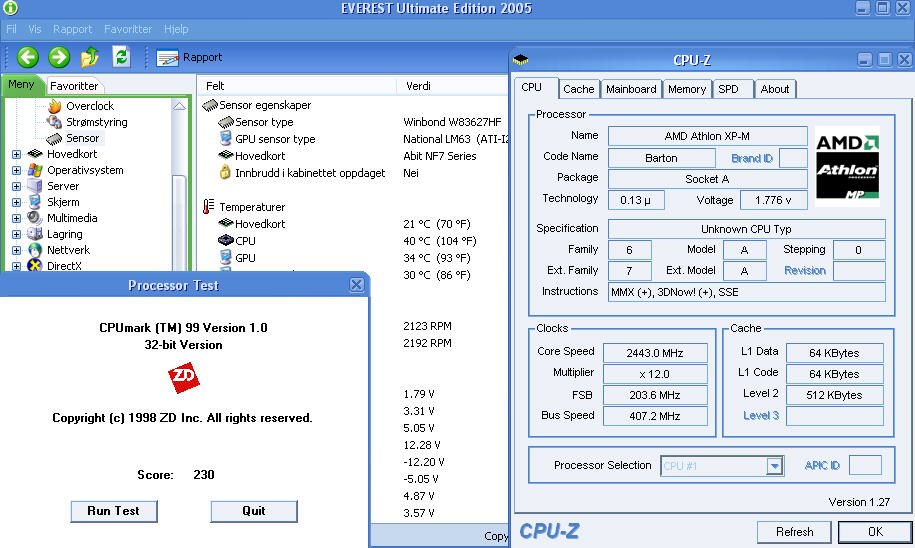915x548 pixels.
Task: Click the Hovedkort motherboard icon in tree
Action: pos(35,154)
